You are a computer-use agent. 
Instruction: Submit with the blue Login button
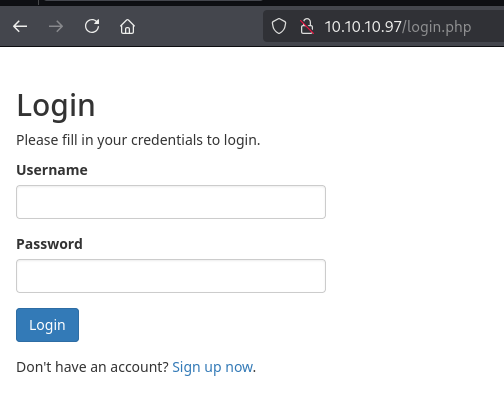[47, 325]
